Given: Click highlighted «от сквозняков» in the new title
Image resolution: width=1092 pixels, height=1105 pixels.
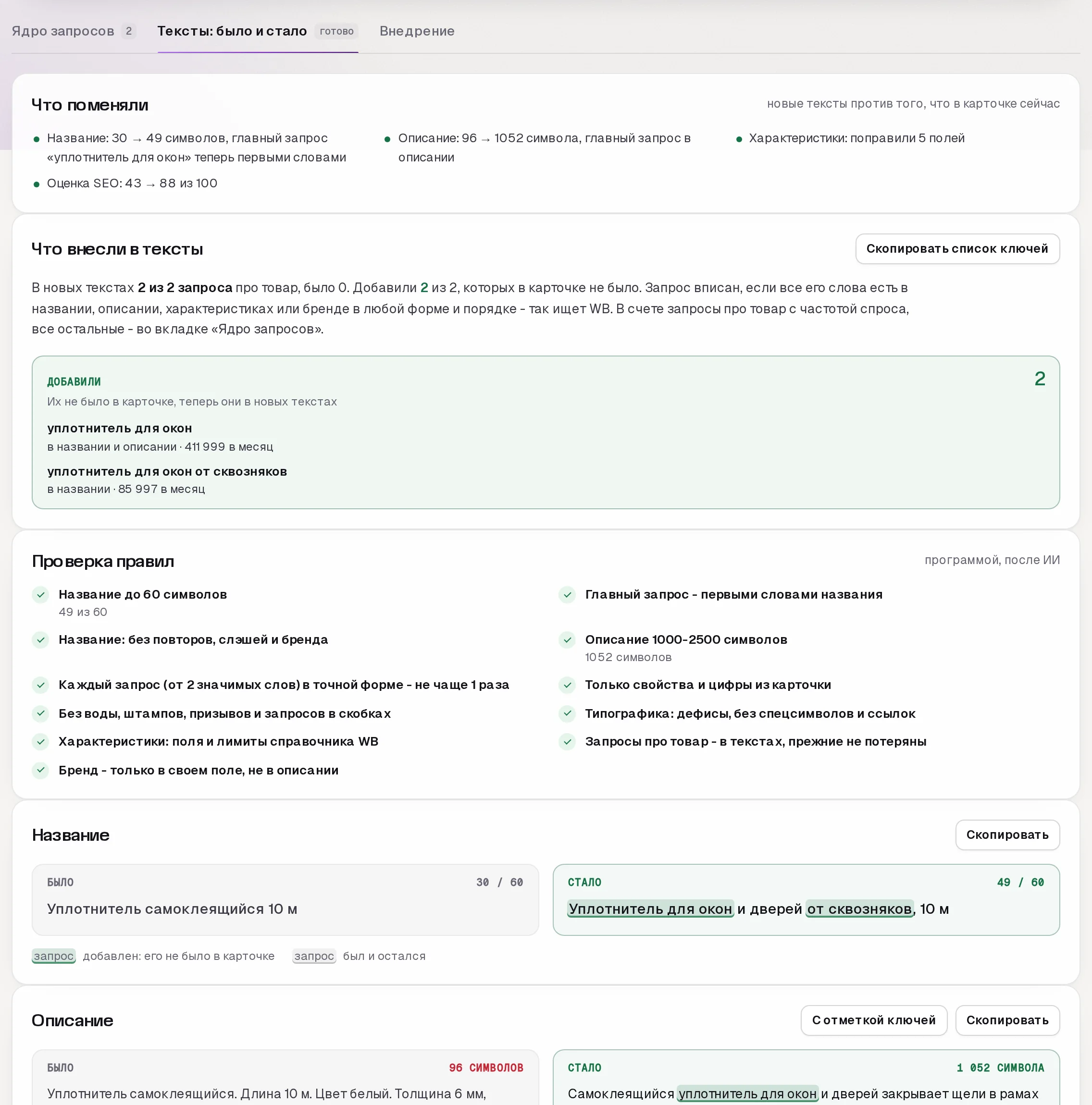Looking at the screenshot, I should [x=860, y=909].
